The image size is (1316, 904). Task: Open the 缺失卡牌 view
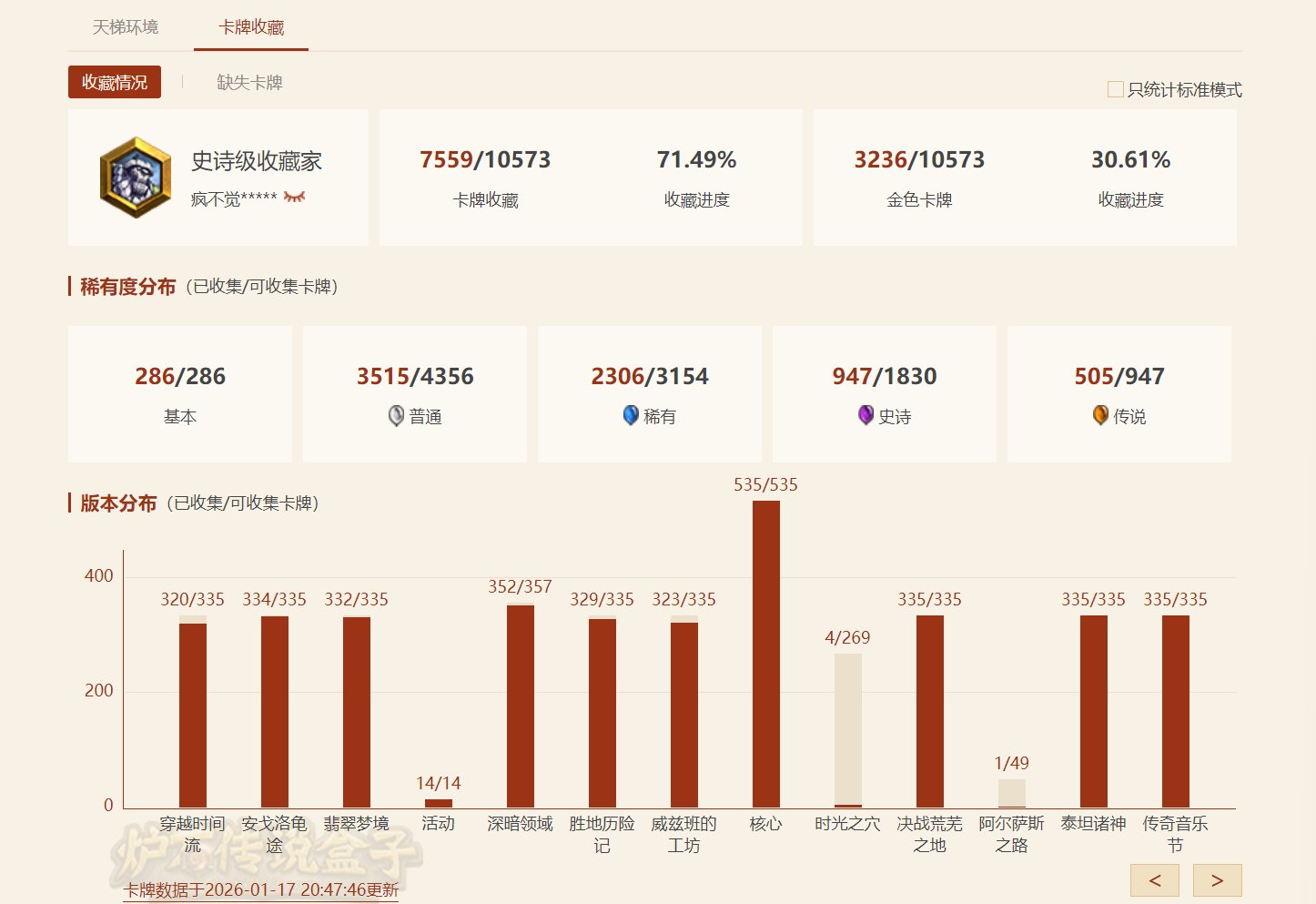point(249,83)
